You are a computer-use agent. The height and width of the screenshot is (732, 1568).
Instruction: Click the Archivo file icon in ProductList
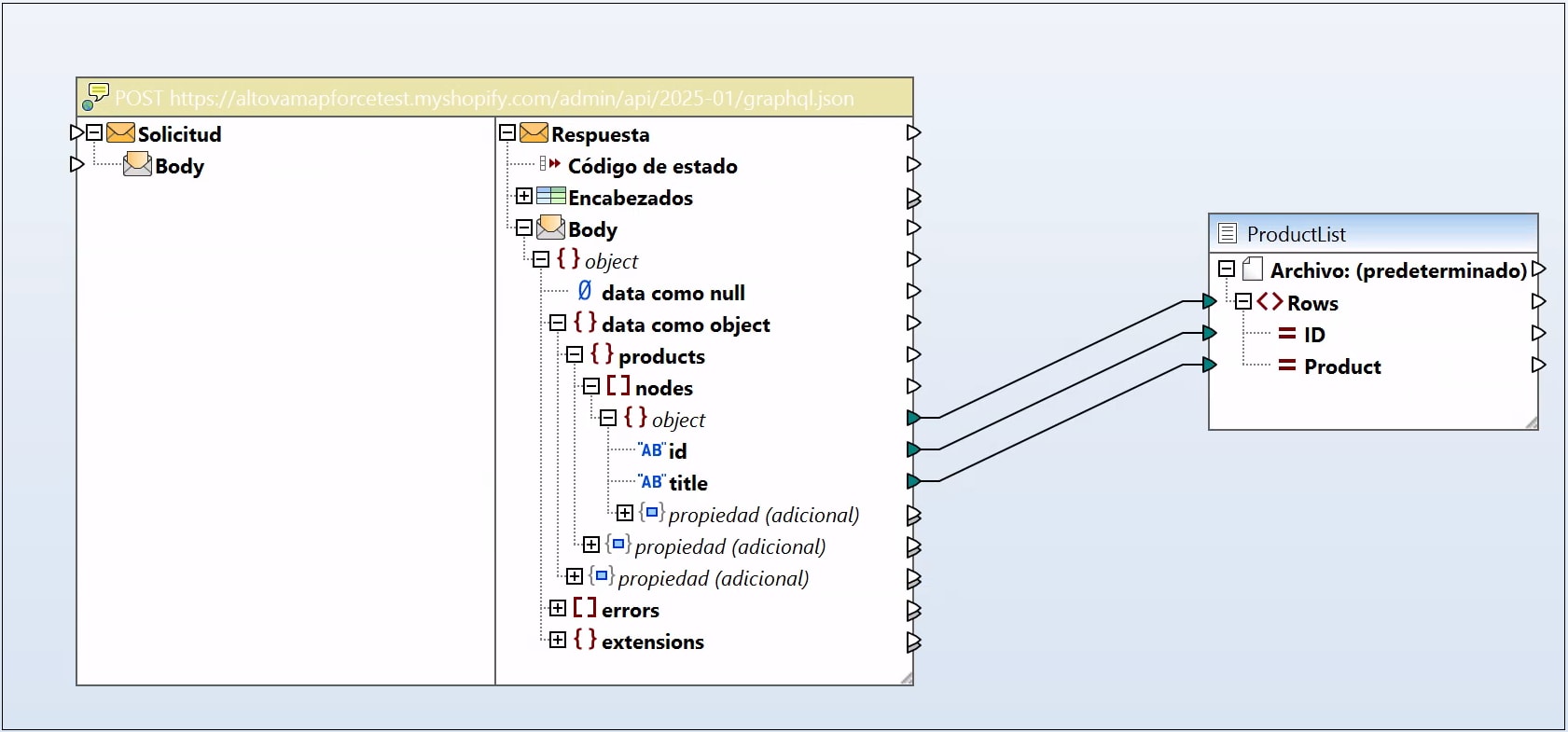coord(1253,270)
